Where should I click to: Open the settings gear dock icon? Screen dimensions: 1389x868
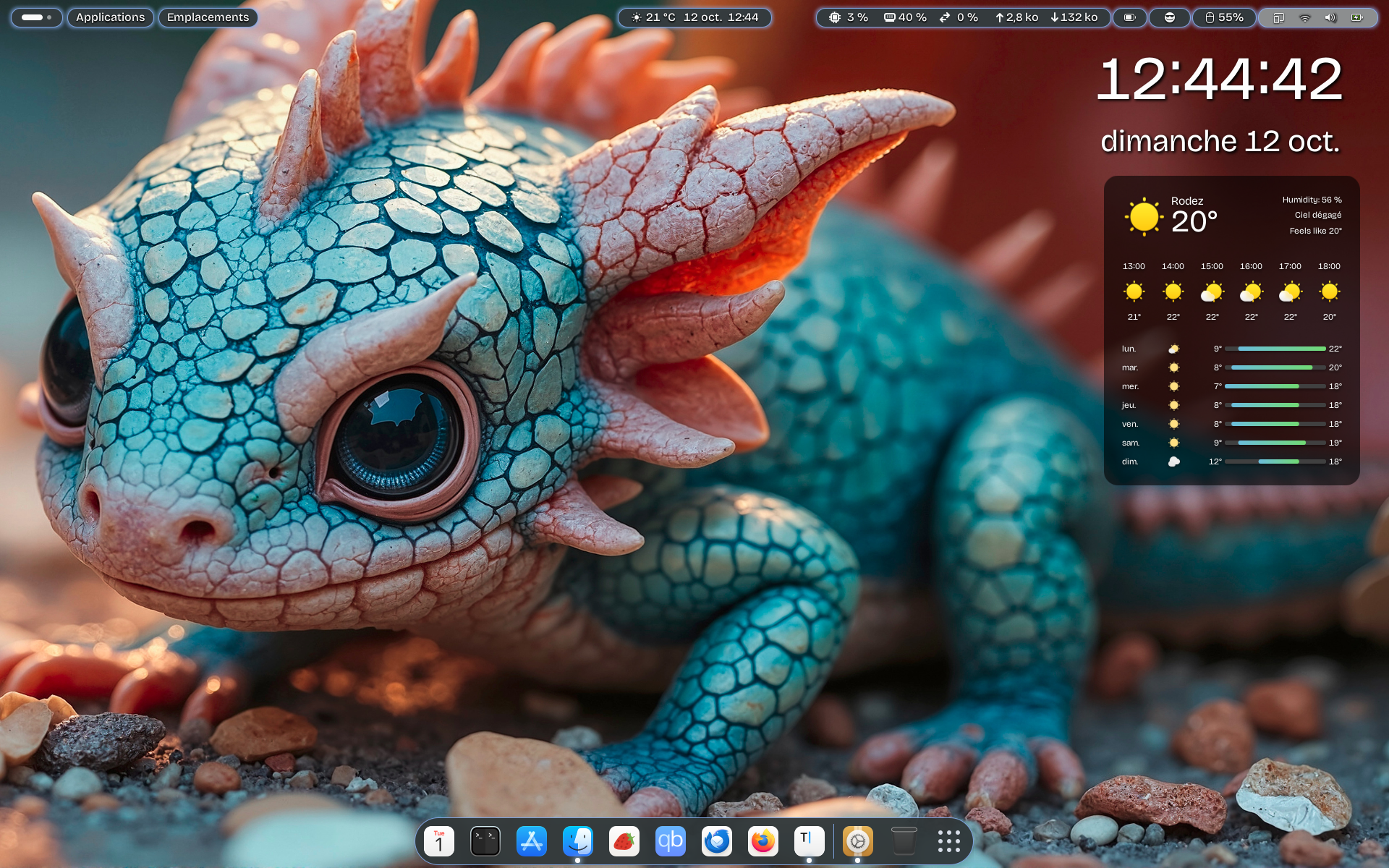(857, 841)
